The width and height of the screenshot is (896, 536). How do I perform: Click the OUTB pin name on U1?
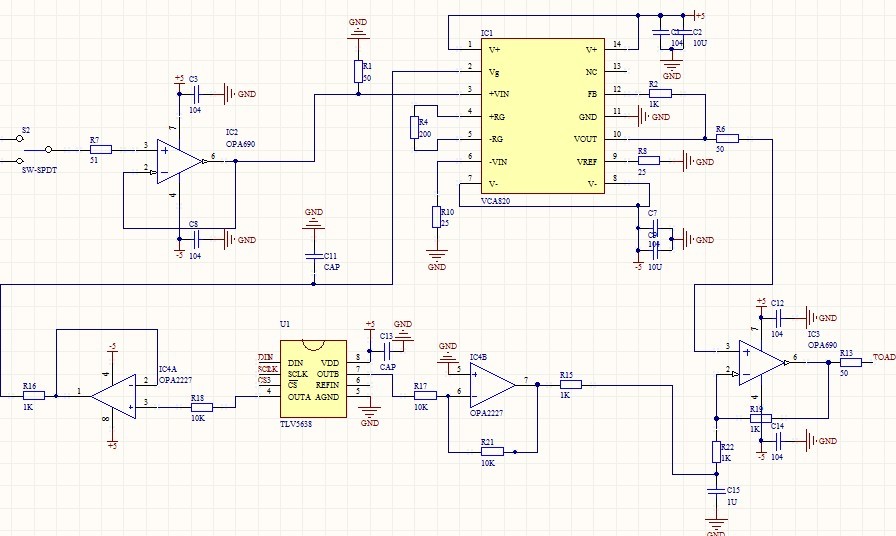[x=328, y=374]
